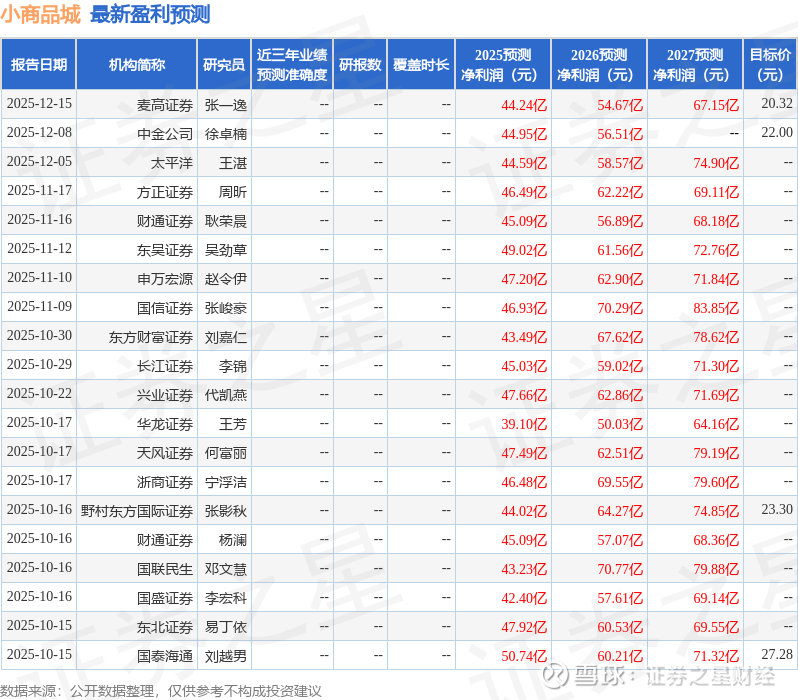Click analyst name 赵令伊

click(x=226, y=279)
